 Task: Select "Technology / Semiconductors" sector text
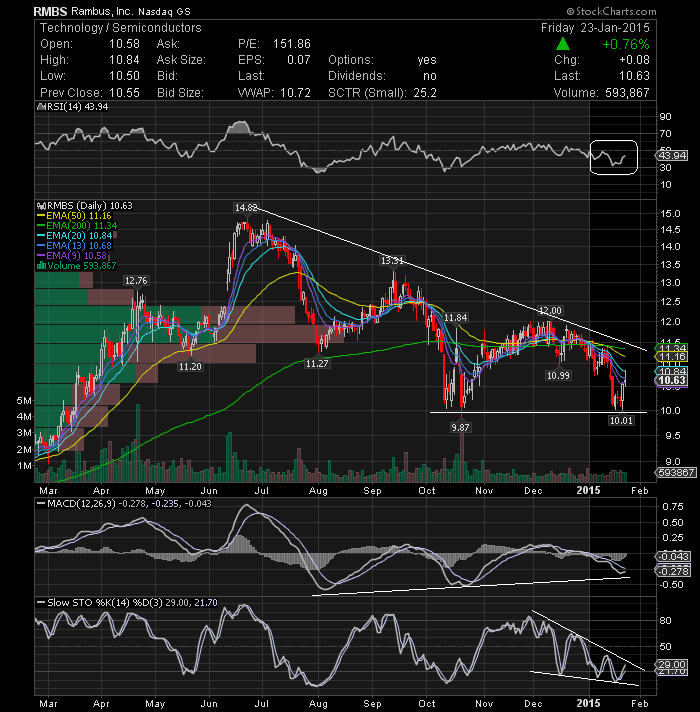point(121,28)
